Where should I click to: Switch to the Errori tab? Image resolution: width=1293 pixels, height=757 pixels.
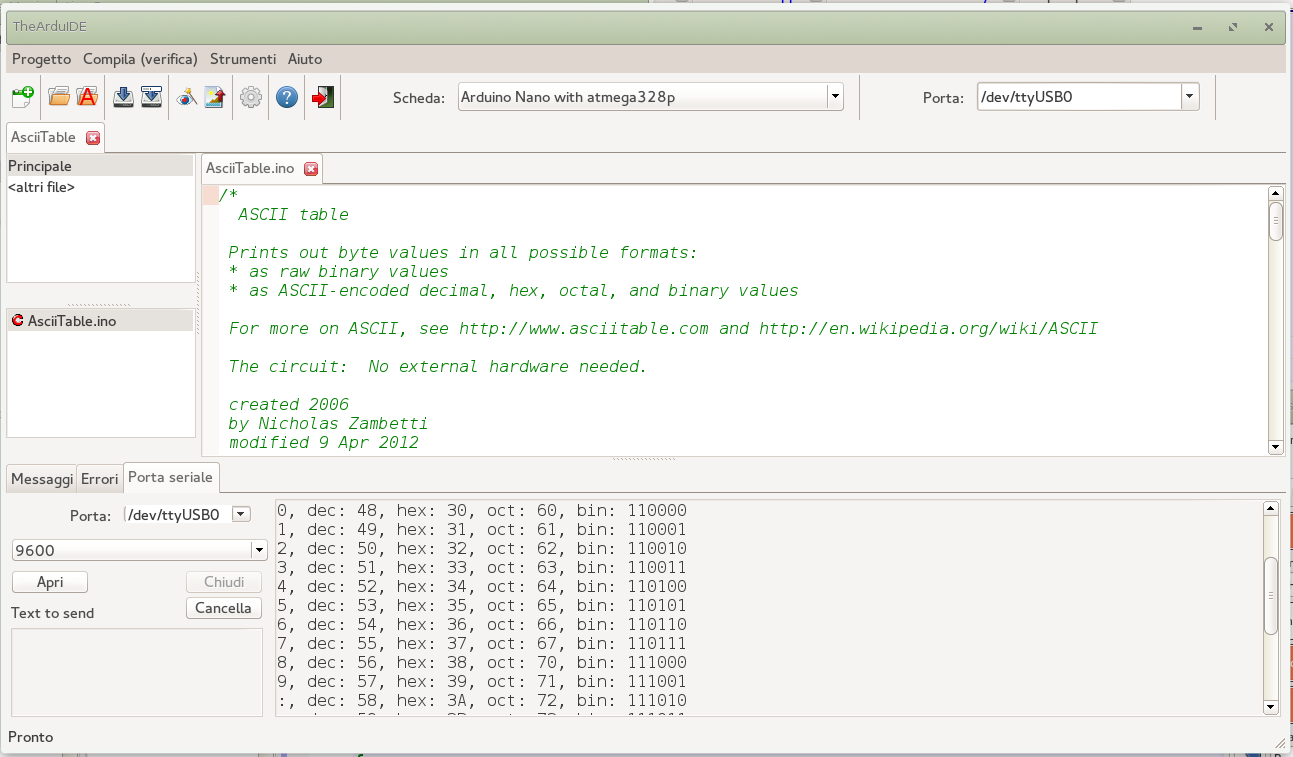[x=100, y=479]
